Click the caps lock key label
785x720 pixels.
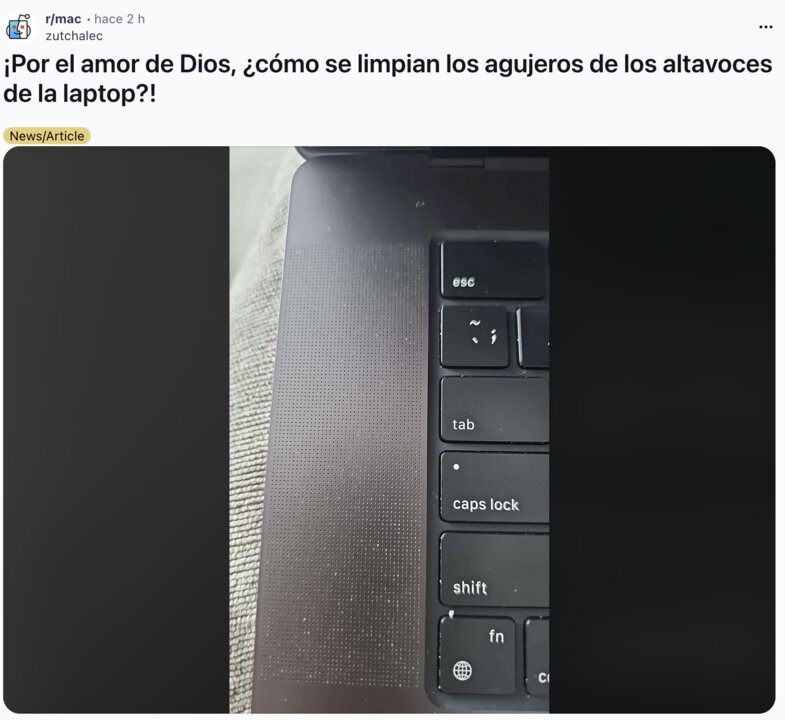point(486,504)
